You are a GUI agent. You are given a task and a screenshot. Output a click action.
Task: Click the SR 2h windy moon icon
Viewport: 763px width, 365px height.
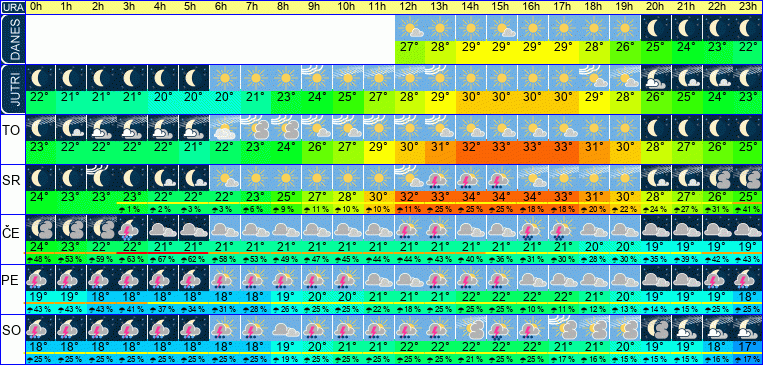point(102,178)
